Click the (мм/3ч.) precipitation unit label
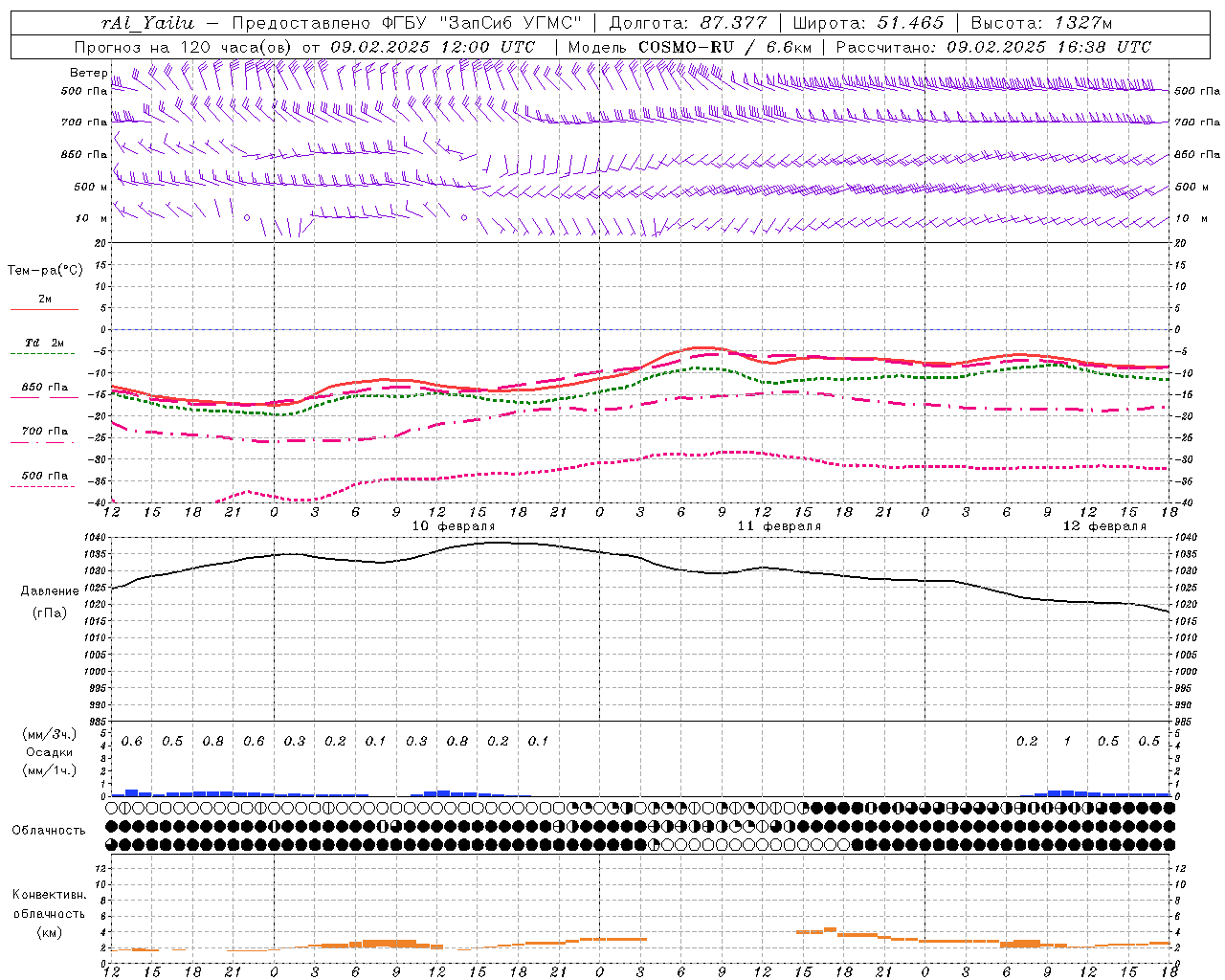Screen dimensions: 1225x980 click(x=49, y=734)
